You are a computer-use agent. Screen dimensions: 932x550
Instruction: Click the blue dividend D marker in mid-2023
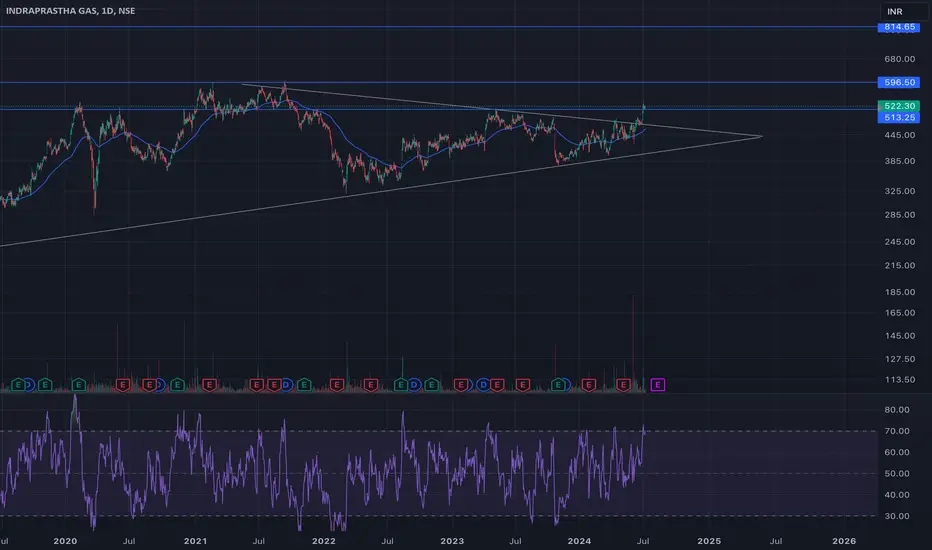click(483, 385)
